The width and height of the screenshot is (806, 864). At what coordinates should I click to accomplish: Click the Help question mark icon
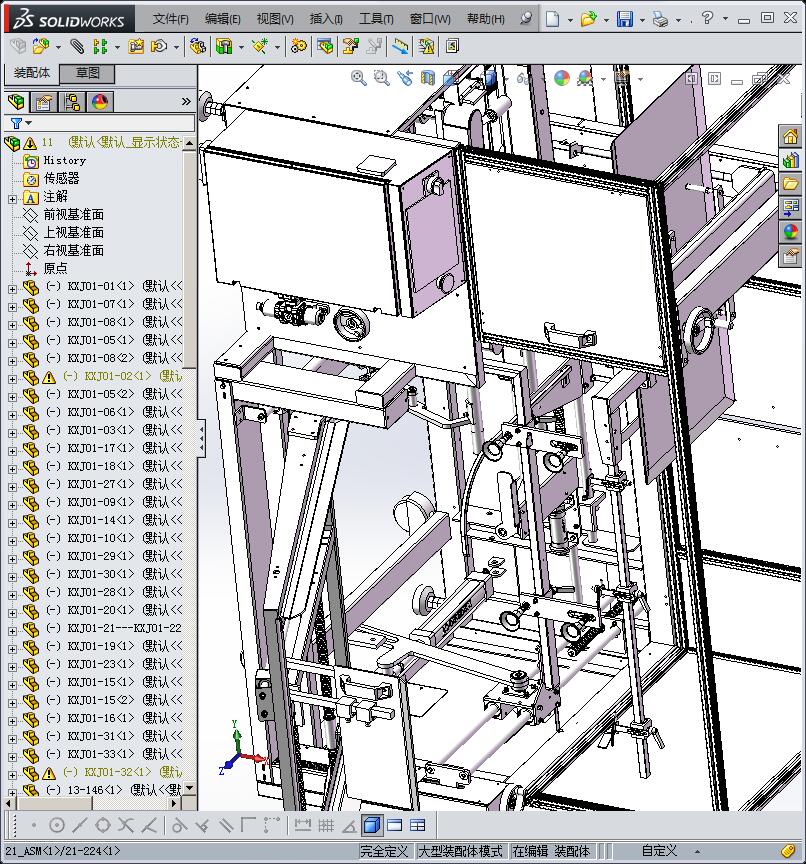[x=707, y=18]
